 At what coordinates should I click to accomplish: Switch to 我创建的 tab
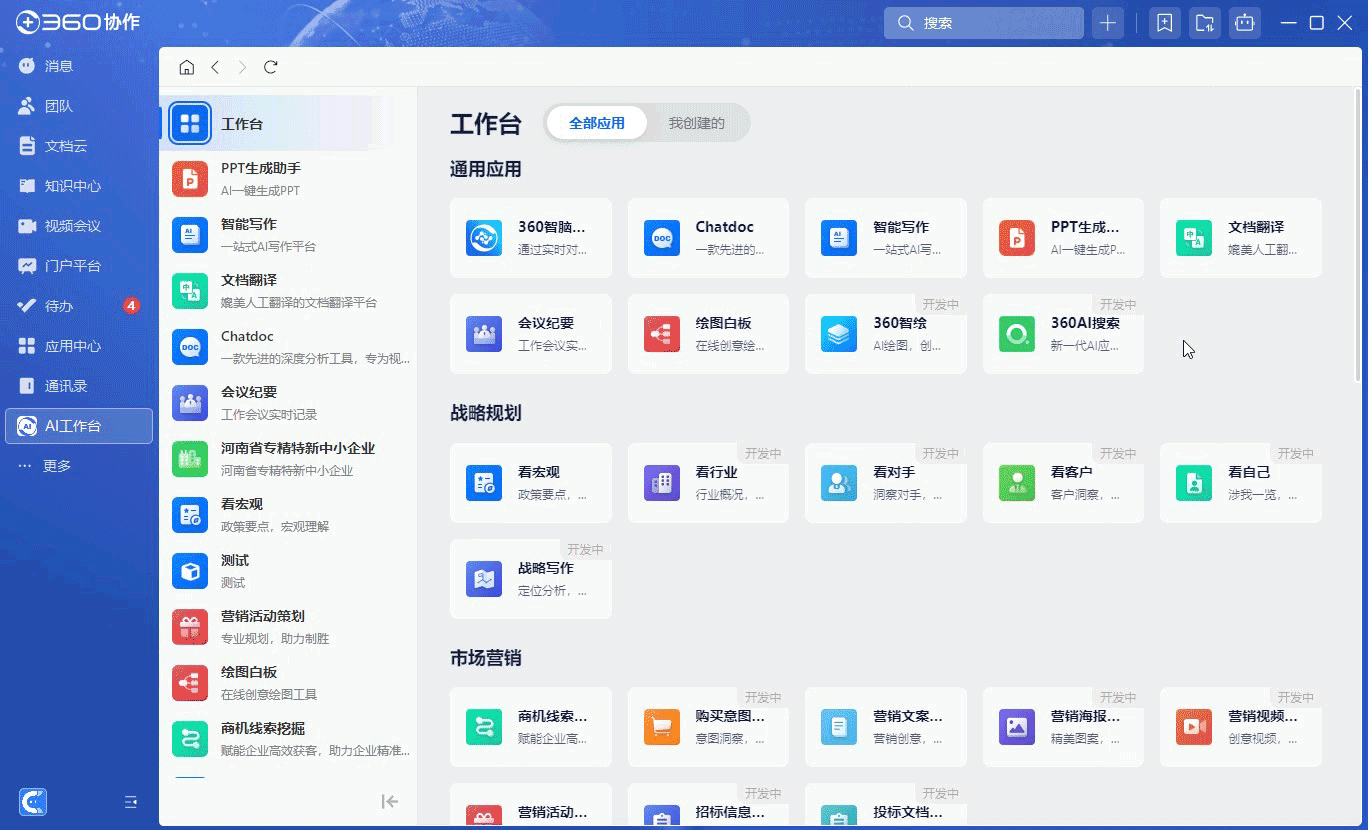tap(697, 123)
